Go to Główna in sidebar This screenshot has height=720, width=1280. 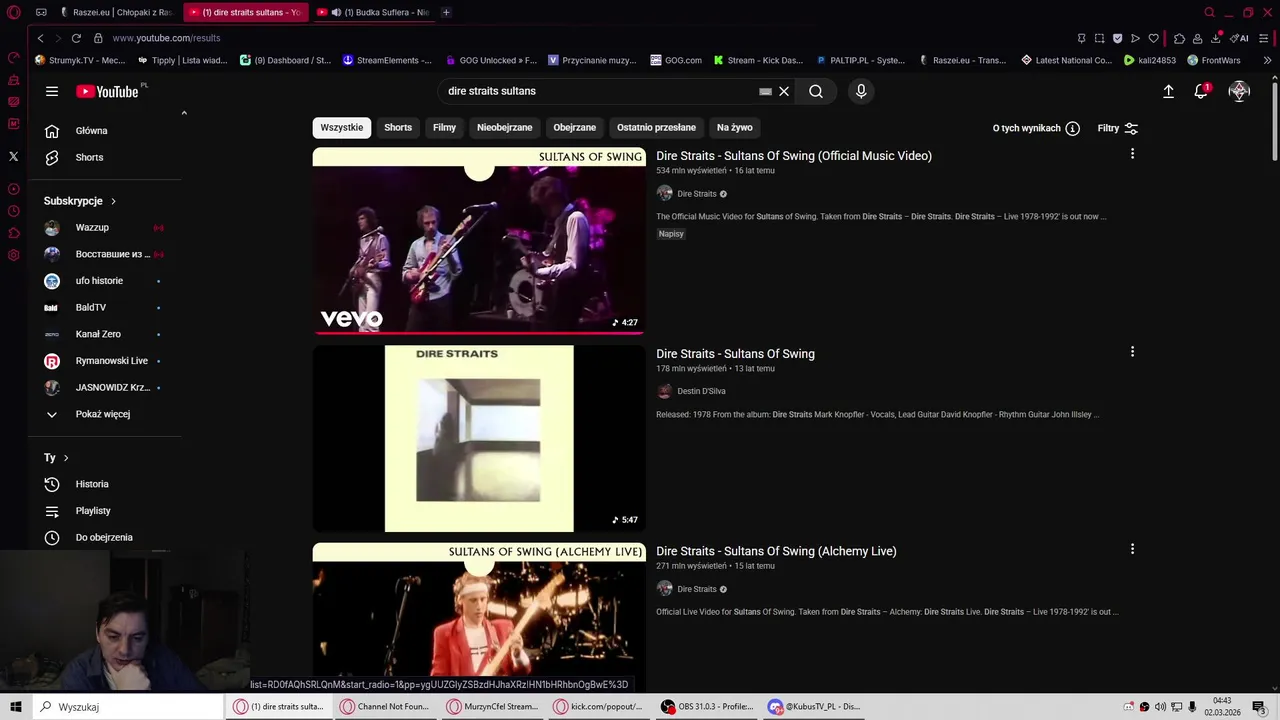(x=106, y=131)
